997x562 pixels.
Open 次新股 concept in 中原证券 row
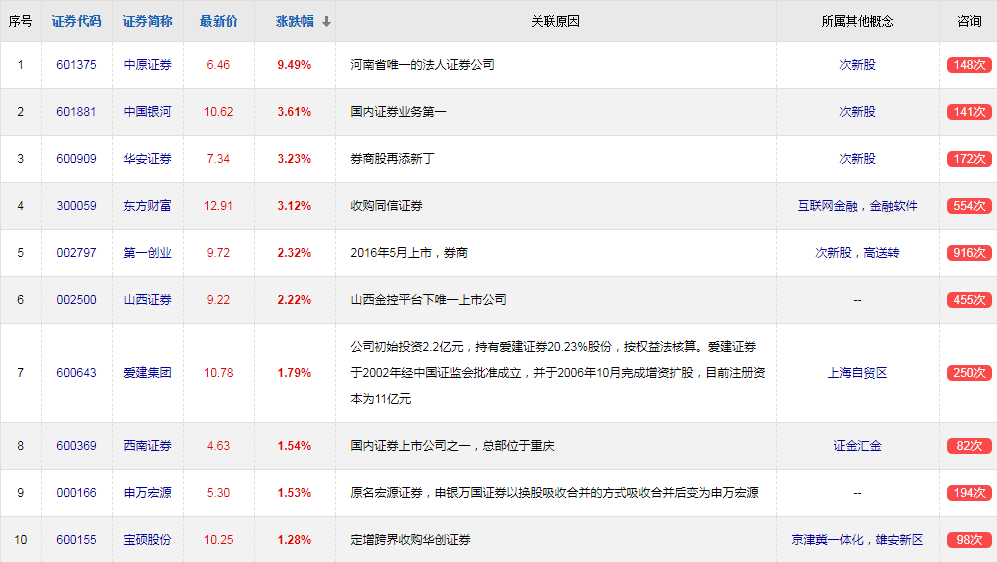point(857,65)
